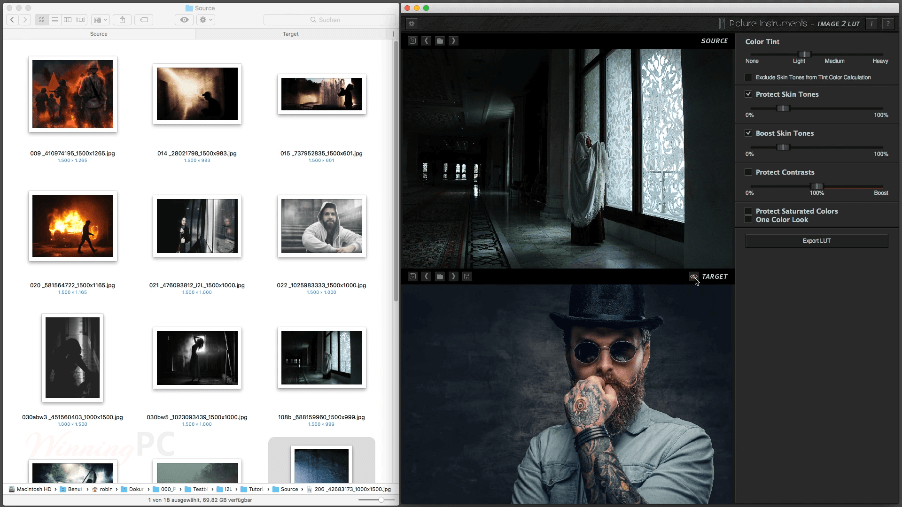The width and height of the screenshot is (902, 507).
Task: Click Finder share button
Action: 123,20
